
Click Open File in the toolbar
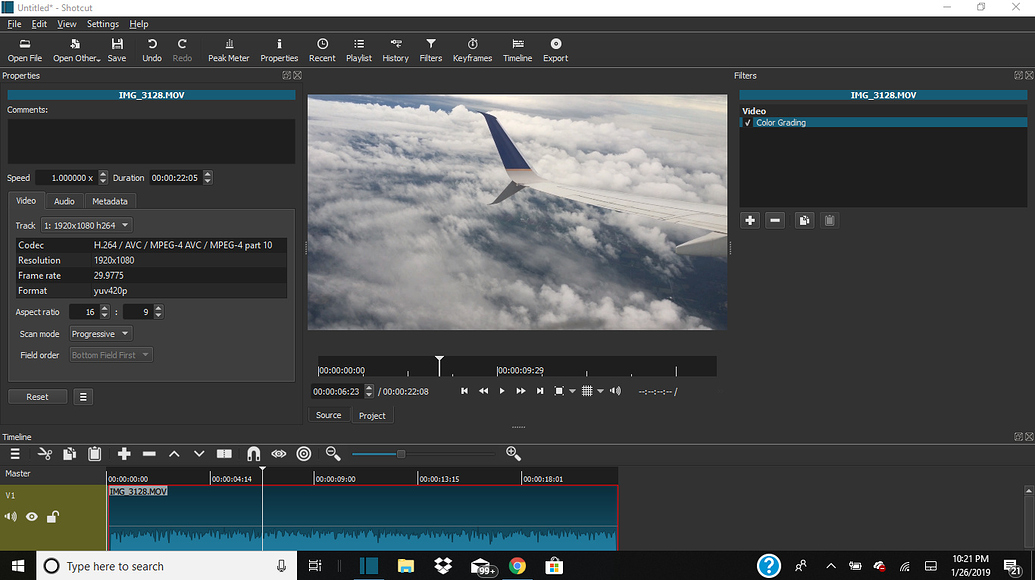coord(24,50)
